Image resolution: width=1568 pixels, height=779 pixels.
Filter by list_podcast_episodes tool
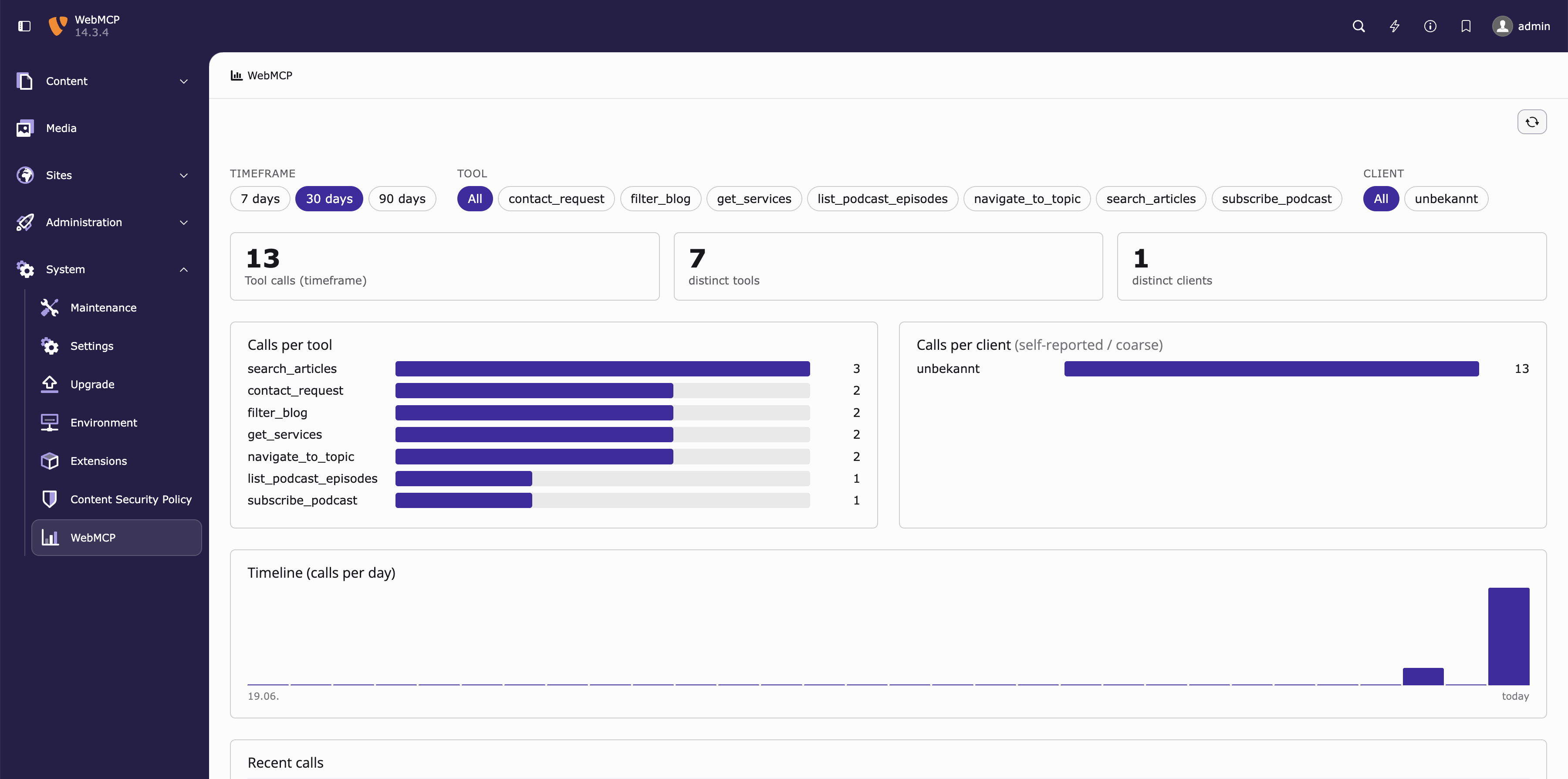pyautogui.click(x=882, y=199)
